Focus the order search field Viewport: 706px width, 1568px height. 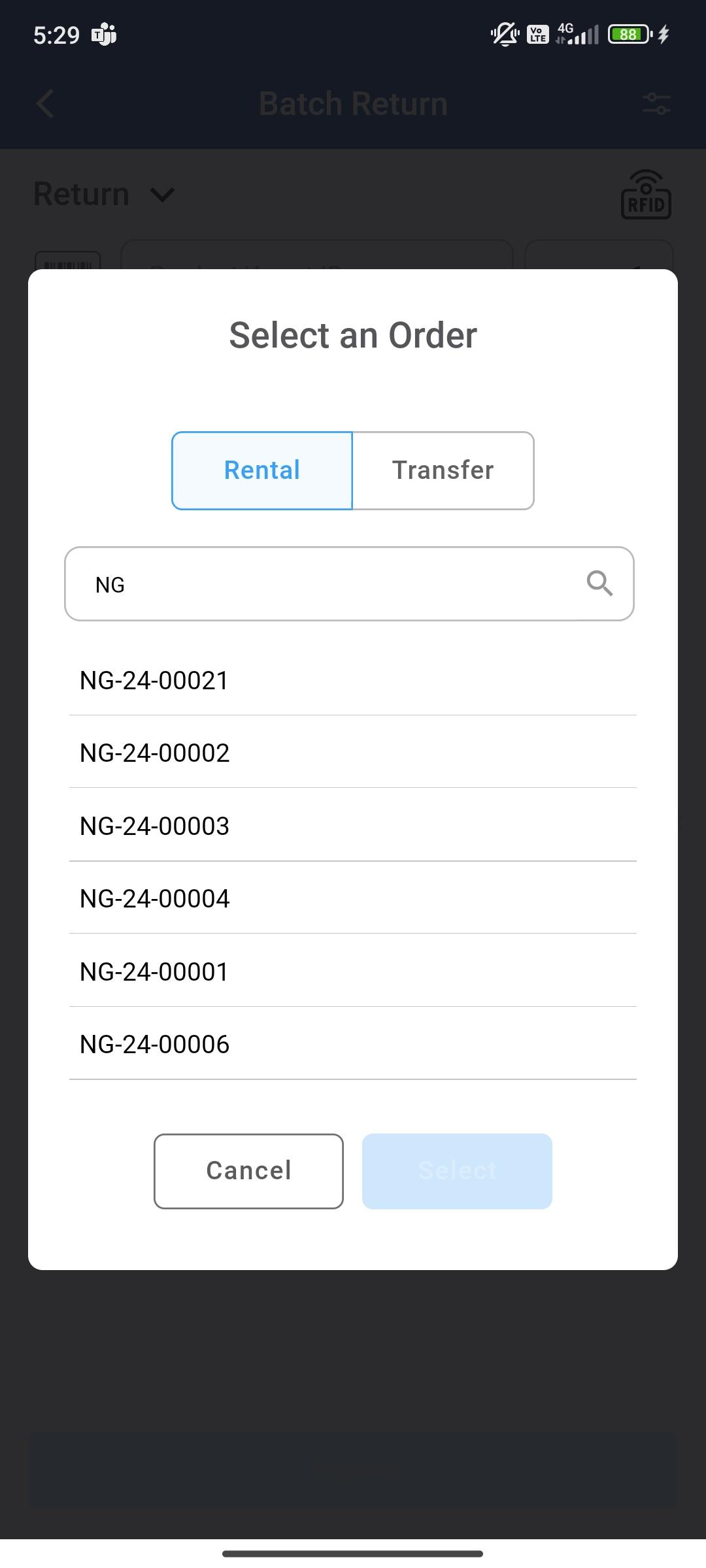327,584
